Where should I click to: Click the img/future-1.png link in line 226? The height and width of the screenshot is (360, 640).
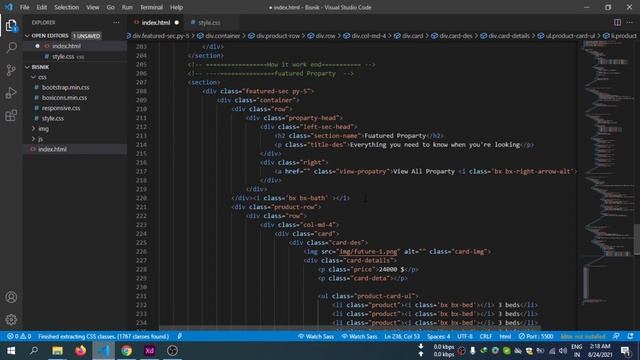coord(368,252)
